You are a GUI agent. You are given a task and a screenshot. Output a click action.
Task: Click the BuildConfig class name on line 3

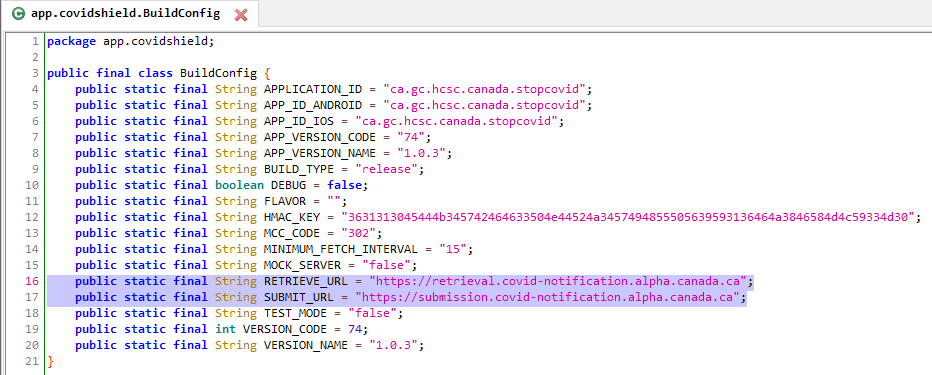pos(219,74)
